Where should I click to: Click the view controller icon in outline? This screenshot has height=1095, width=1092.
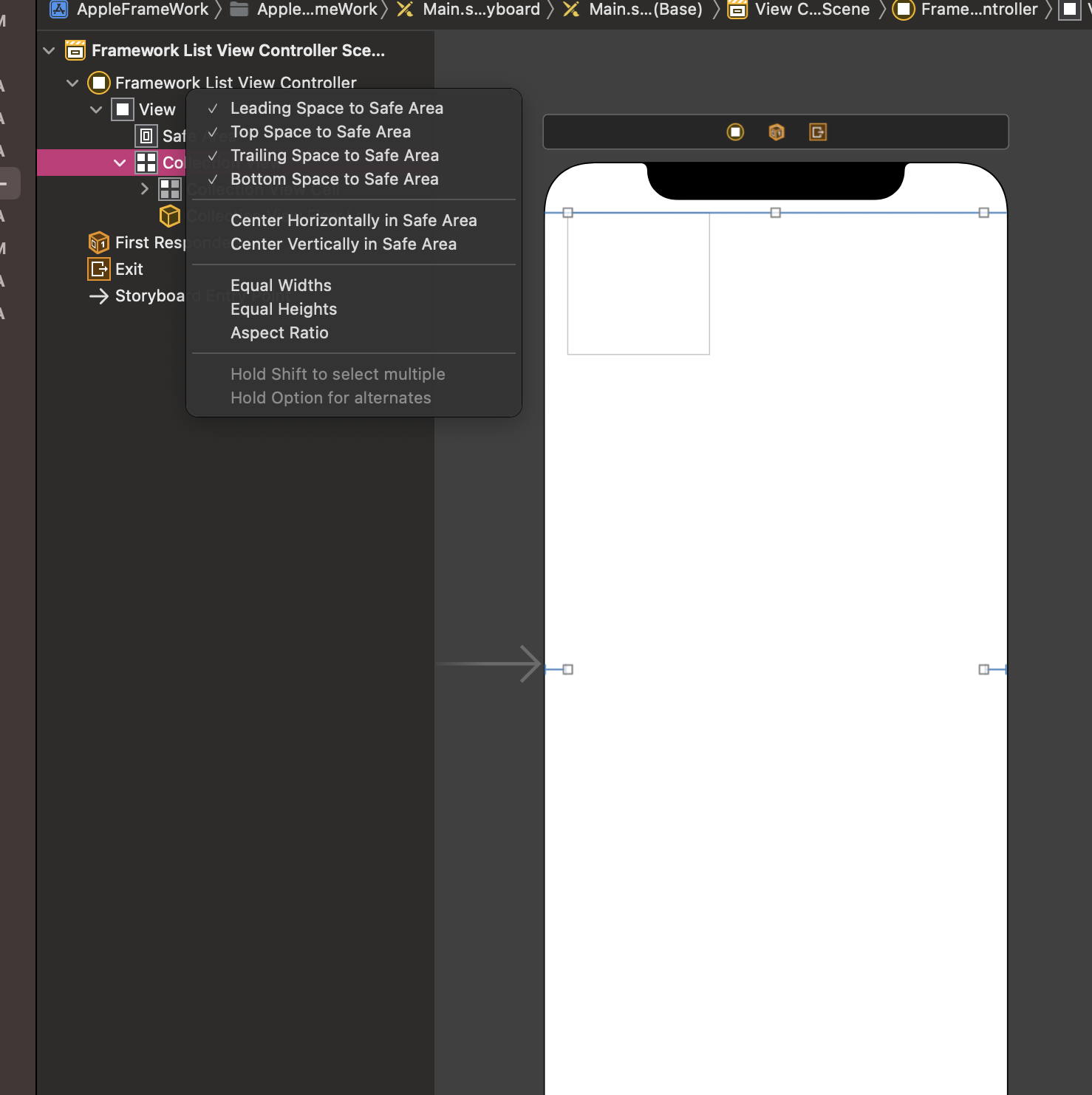99,83
